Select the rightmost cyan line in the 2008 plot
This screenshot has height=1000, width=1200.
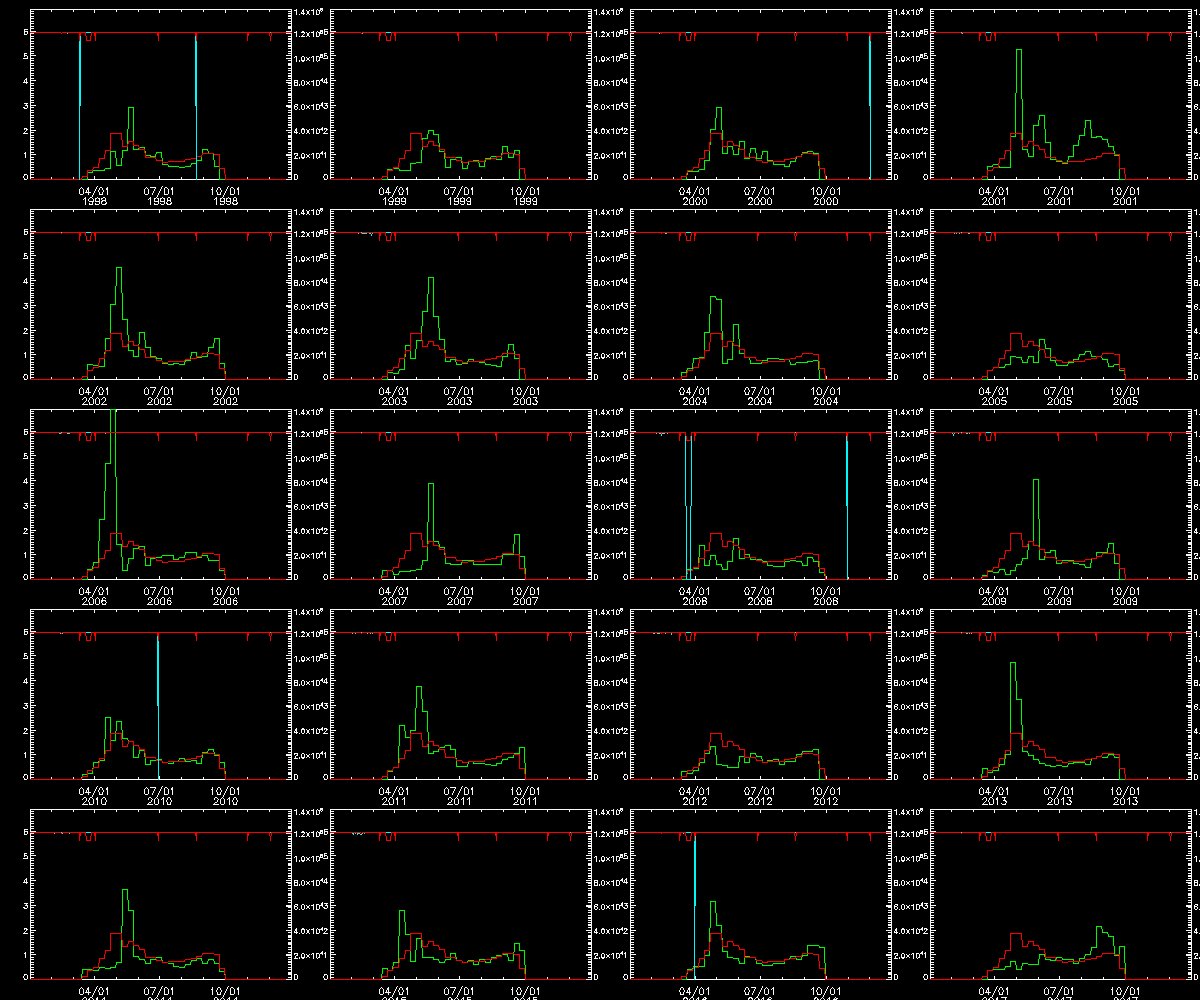847,500
